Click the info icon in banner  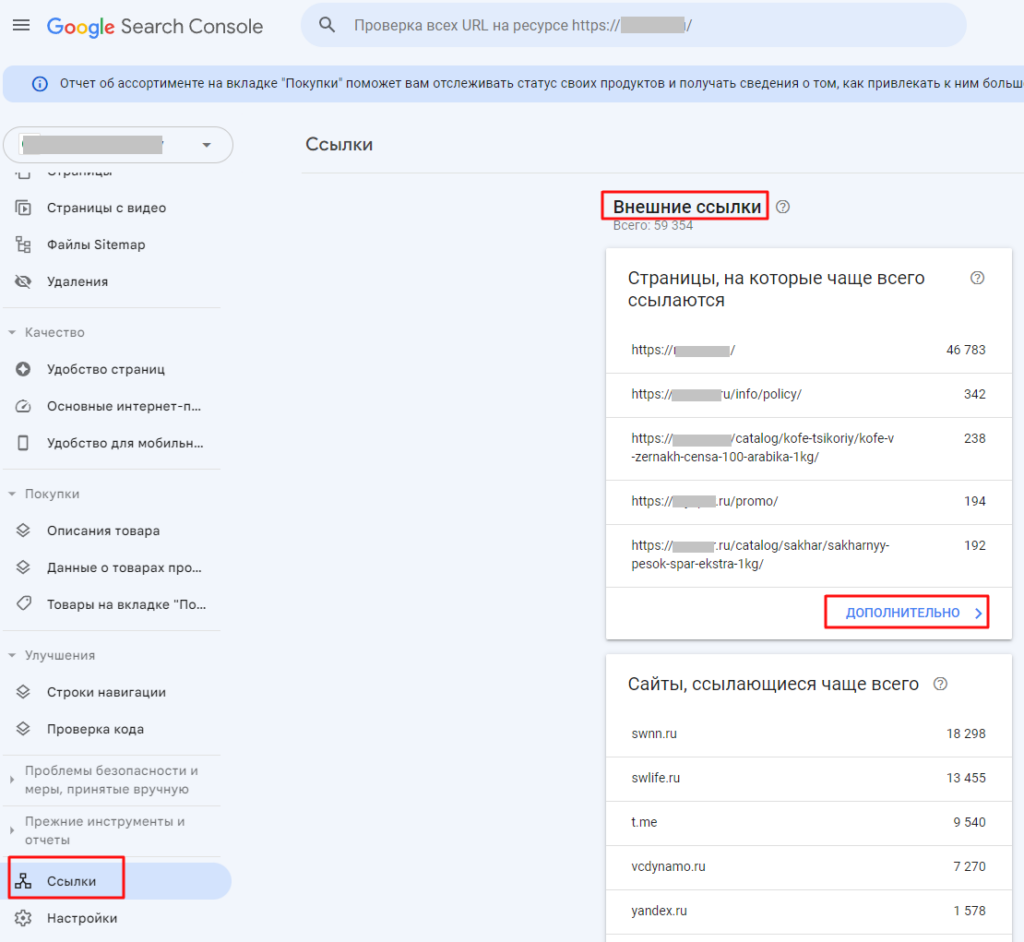[40, 84]
